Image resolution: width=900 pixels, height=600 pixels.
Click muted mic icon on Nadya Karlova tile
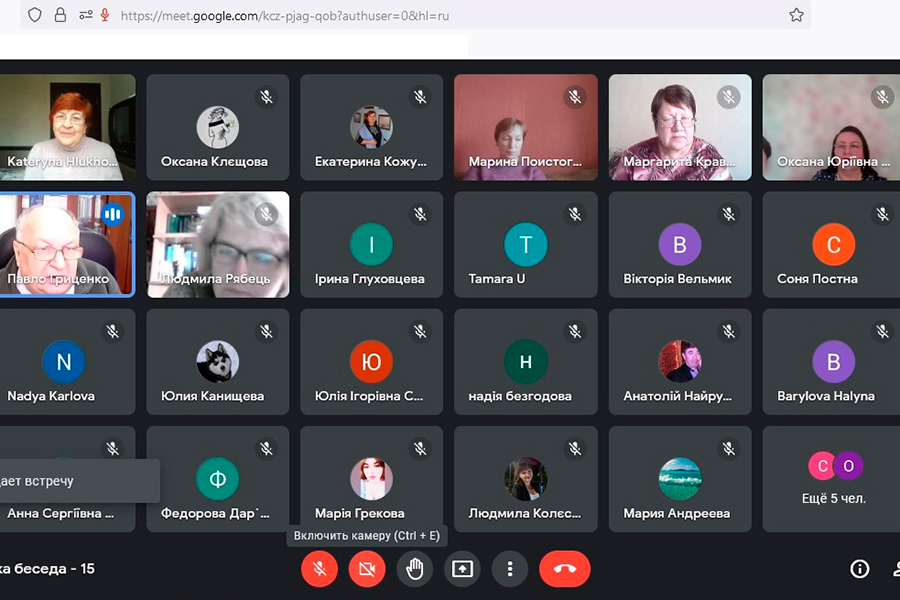(112, 331)
